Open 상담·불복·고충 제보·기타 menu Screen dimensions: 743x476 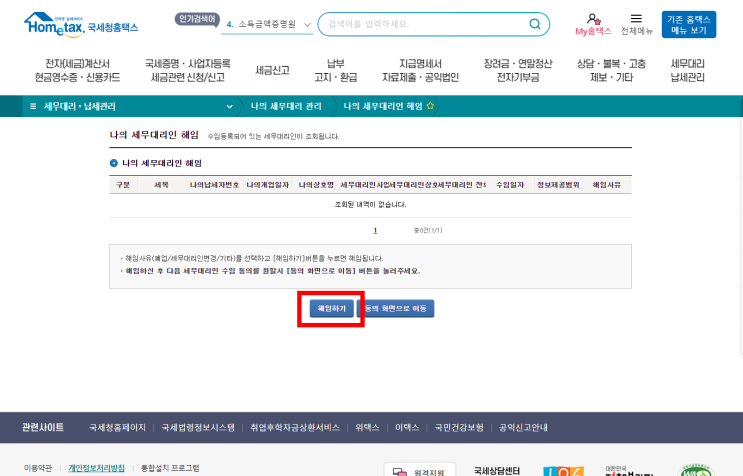pos(611,71)
